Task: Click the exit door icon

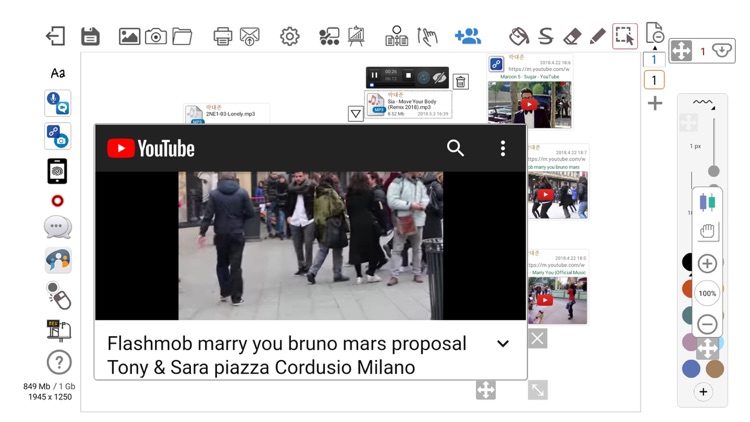Action: (55, 36)
